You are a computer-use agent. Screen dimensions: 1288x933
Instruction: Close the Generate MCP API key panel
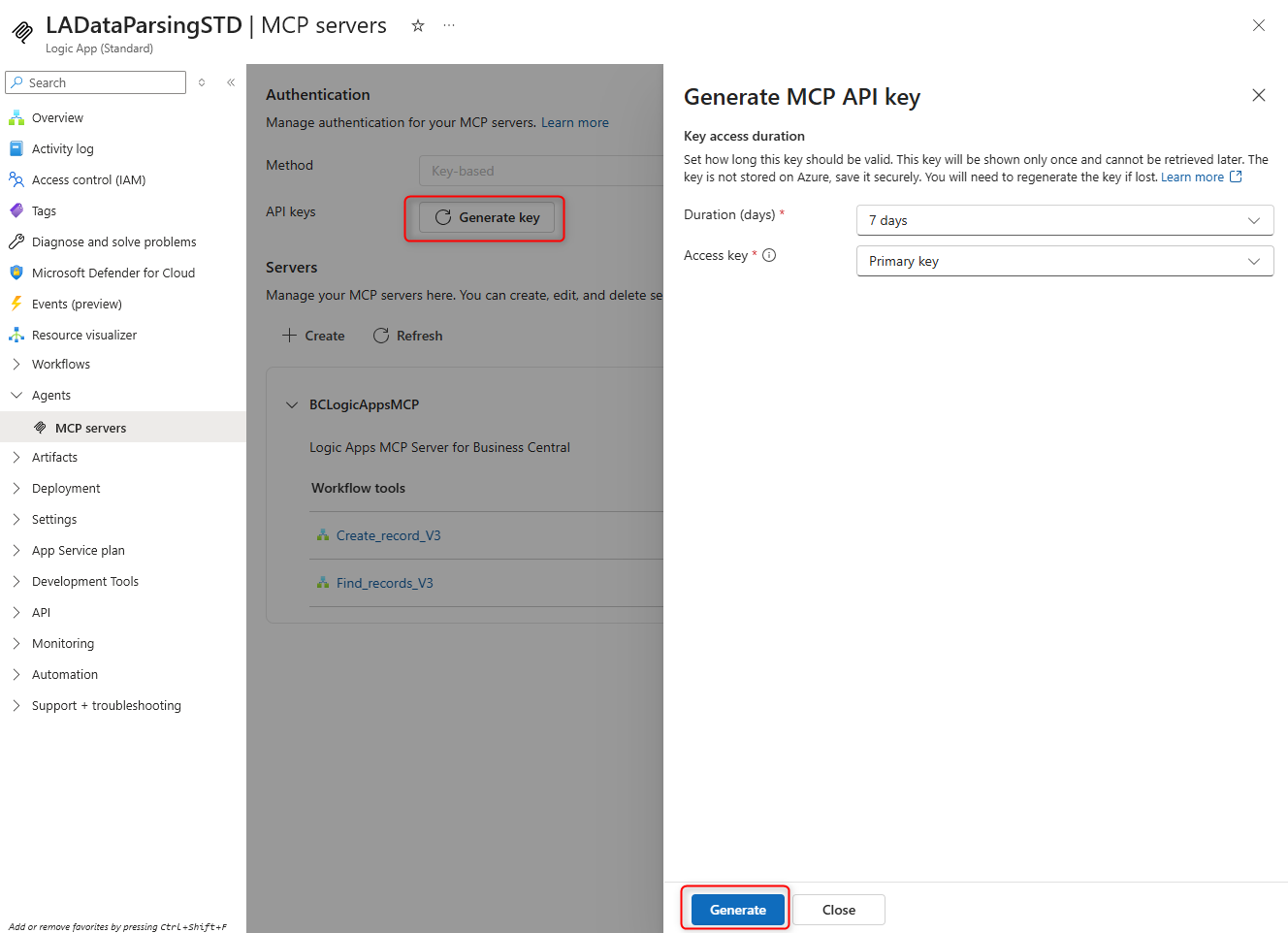(x=1258, y=95)
